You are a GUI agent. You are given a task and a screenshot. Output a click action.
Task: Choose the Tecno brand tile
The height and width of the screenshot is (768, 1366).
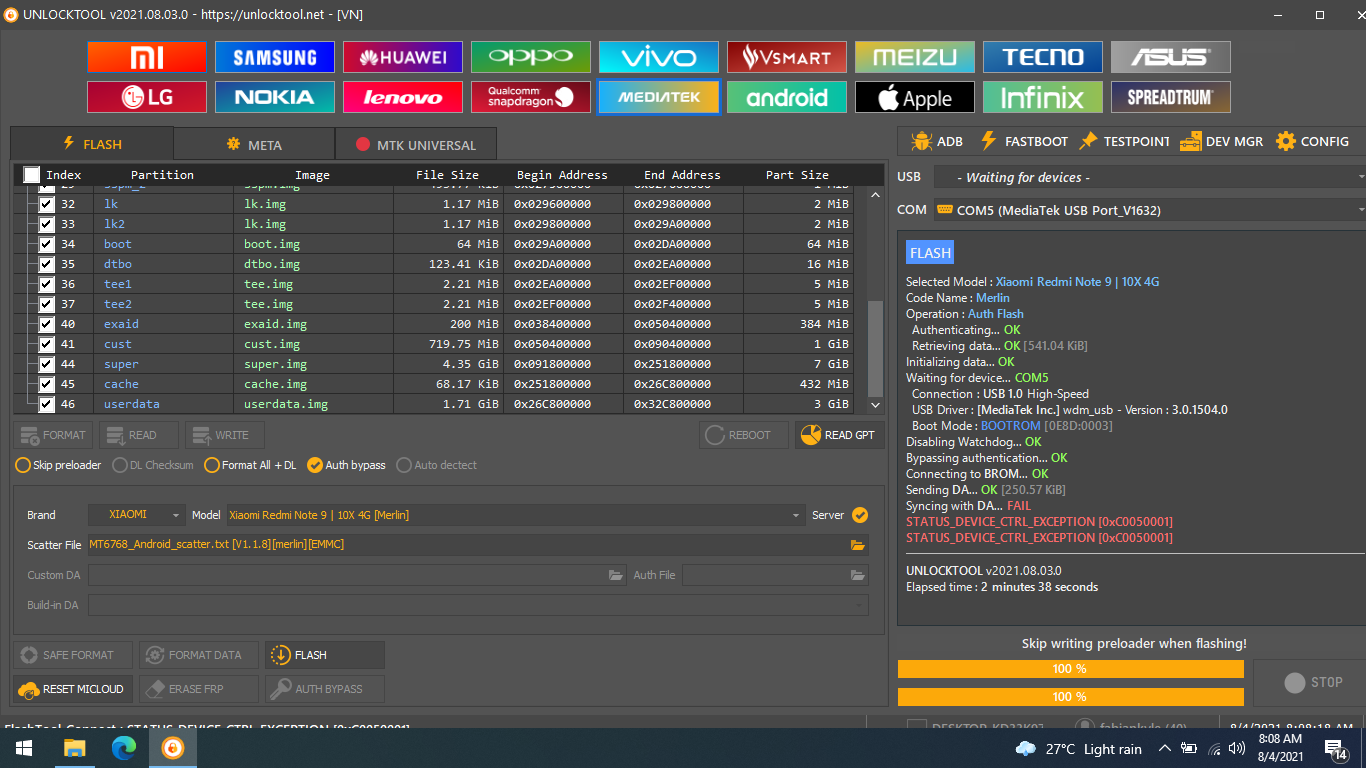tap(1042, 57)
